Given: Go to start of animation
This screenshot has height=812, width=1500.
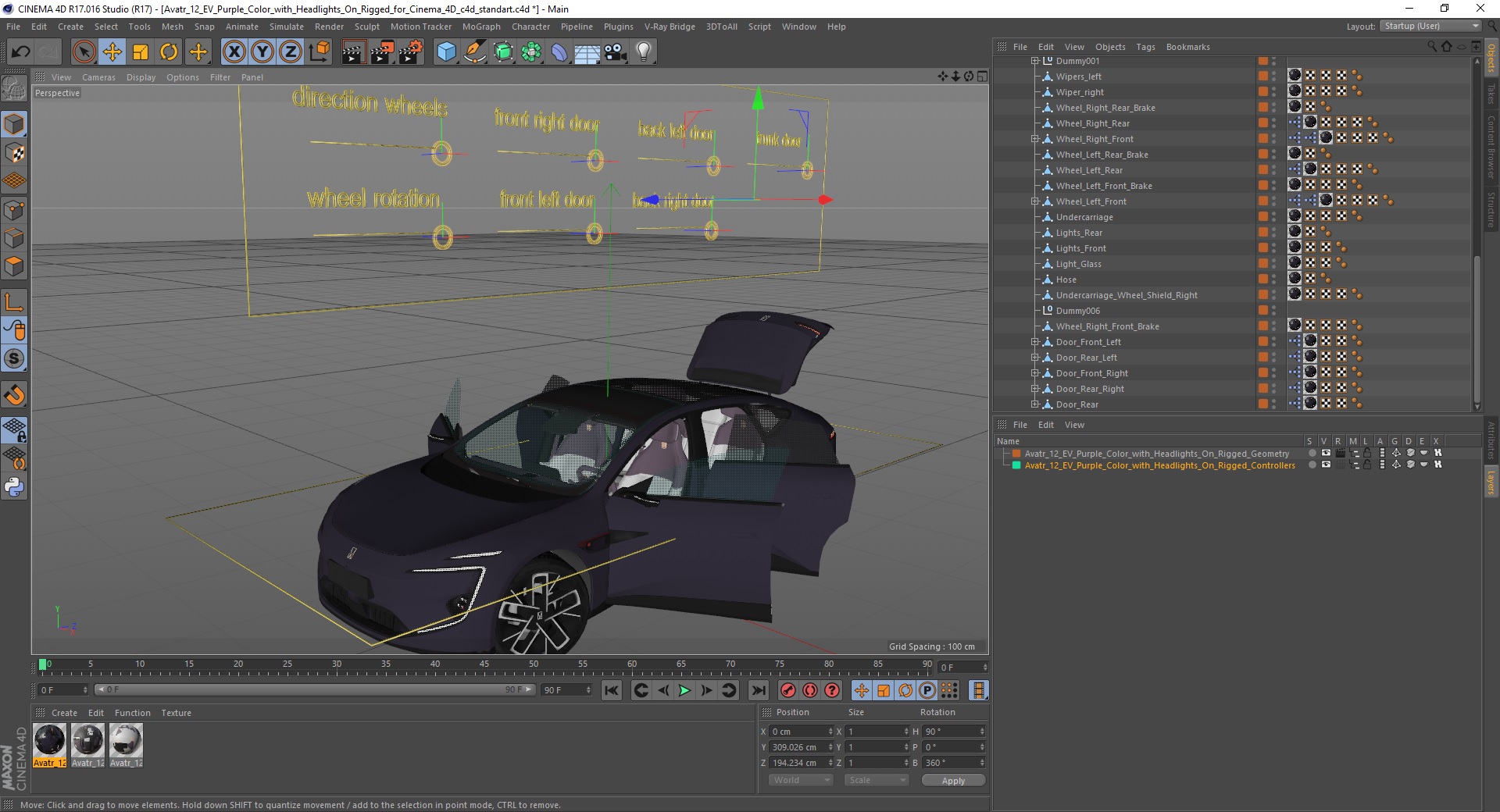Looking at the screenshot, I should [612, 690].
